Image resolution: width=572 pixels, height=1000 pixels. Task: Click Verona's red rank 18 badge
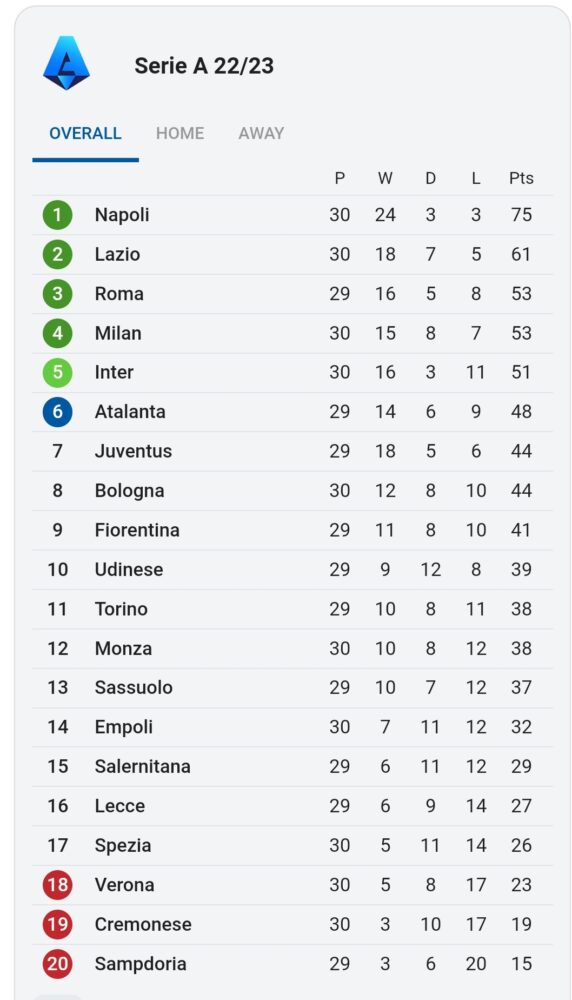[57, 885]
